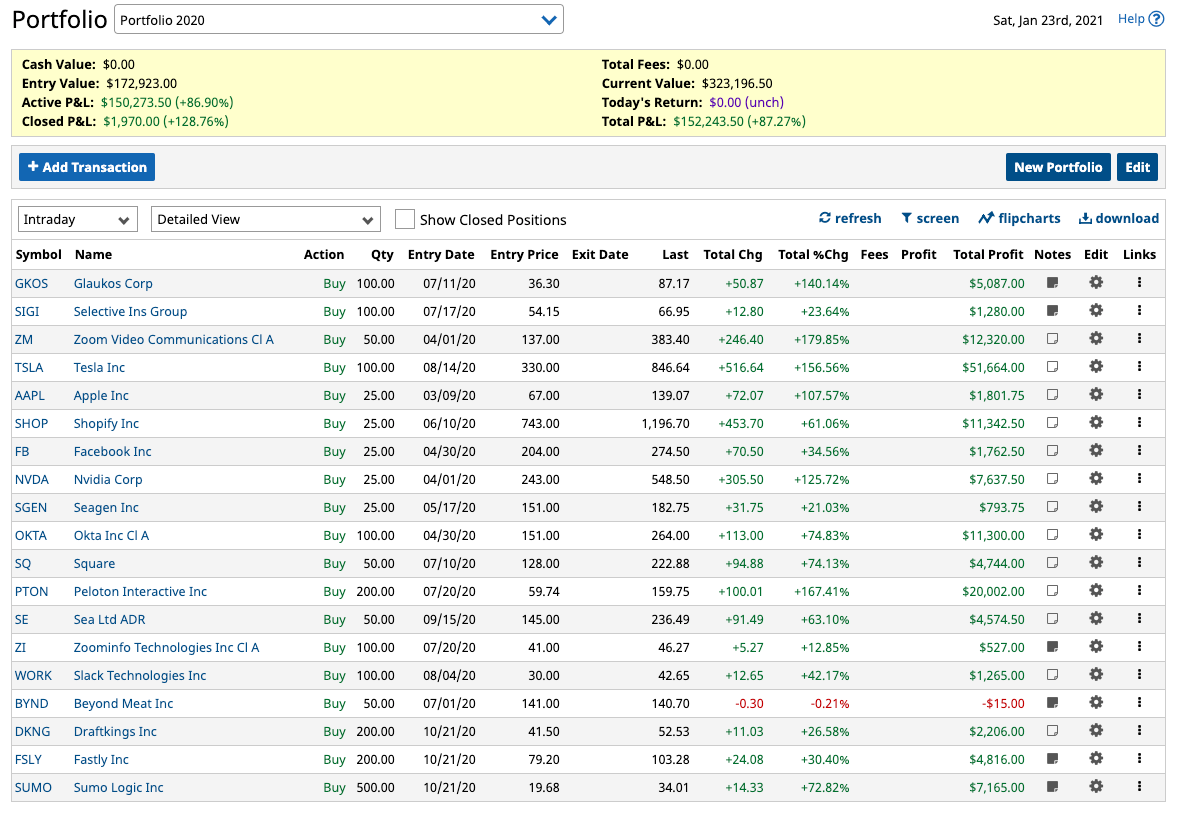Select Glaukos total %chg +140.14%
This screenshot has height=816, width=1193.
822,284
